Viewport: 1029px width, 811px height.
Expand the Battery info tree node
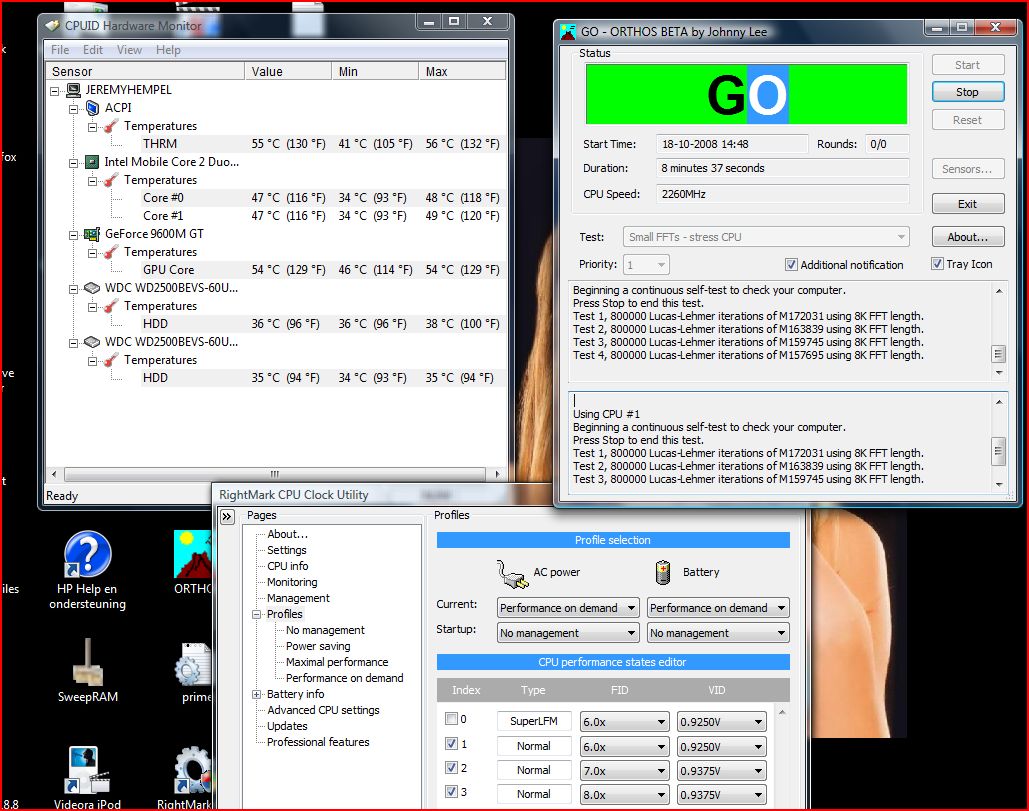tap(257, 694)
